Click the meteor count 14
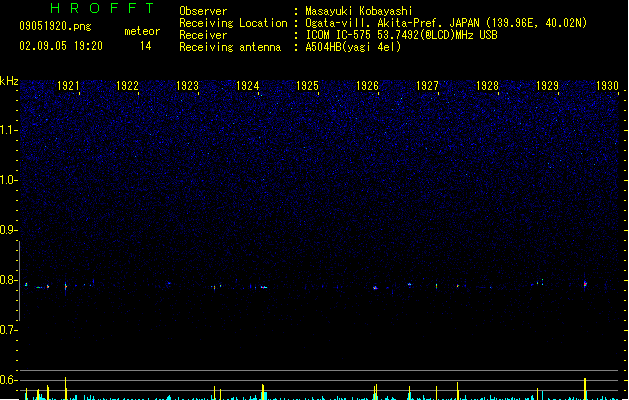Viewport: 629px width, 400px height. click(146, 46)
